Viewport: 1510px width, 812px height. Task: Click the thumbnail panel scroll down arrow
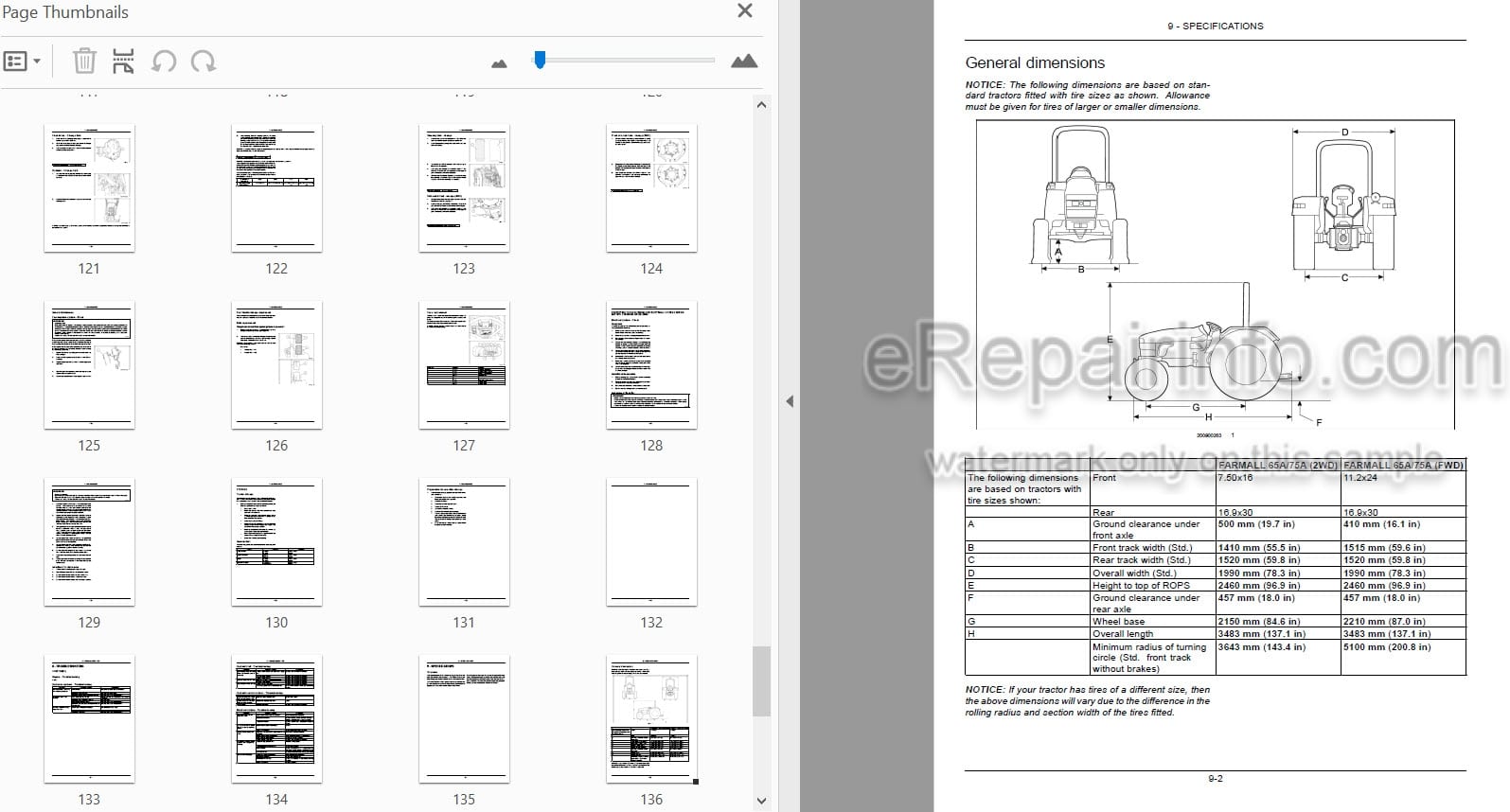[761, 801]
